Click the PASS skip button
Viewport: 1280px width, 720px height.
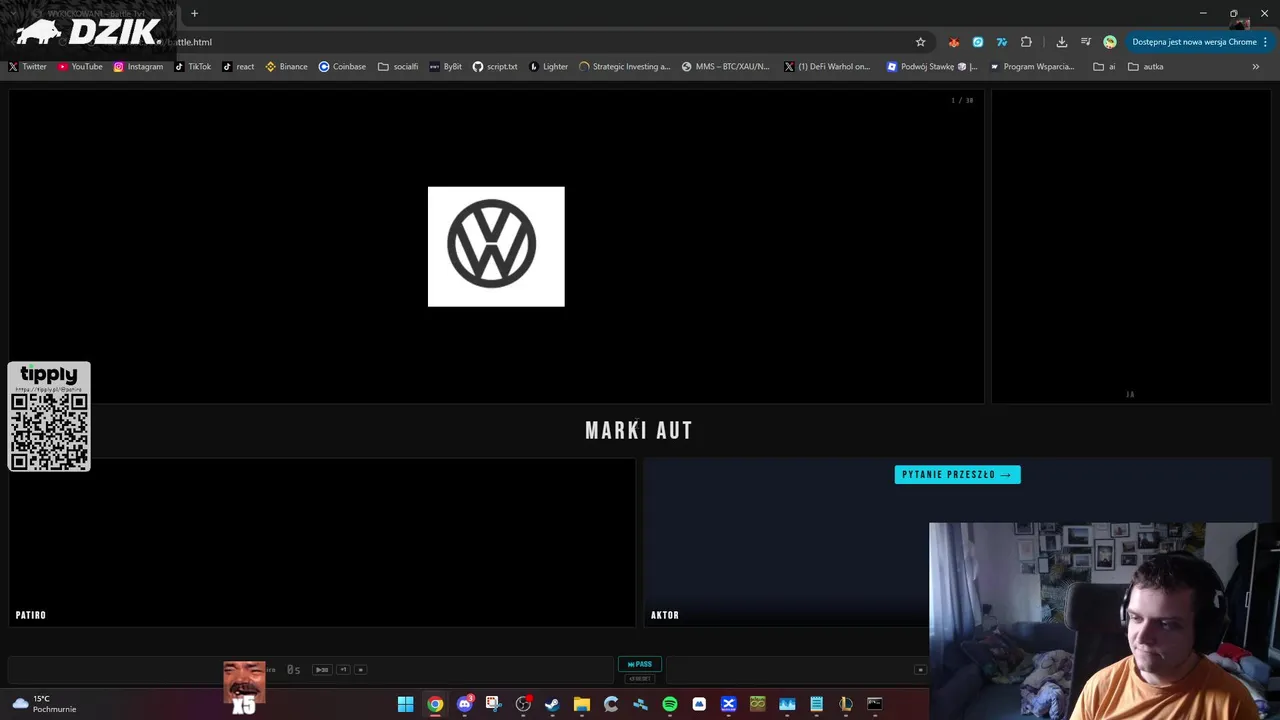pos(639,664)
